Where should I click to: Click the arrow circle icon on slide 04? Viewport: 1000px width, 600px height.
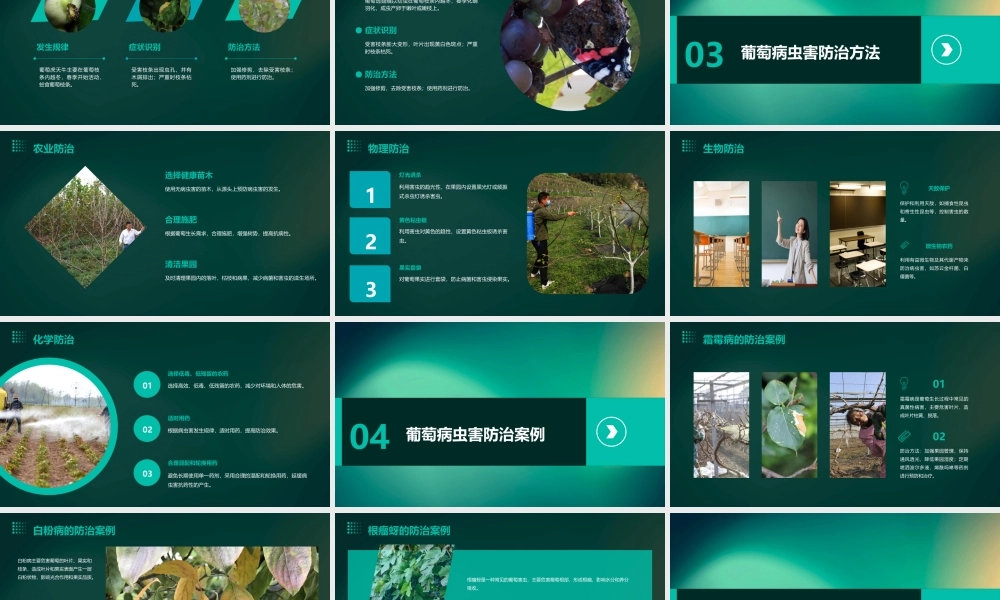pos(611,432)
